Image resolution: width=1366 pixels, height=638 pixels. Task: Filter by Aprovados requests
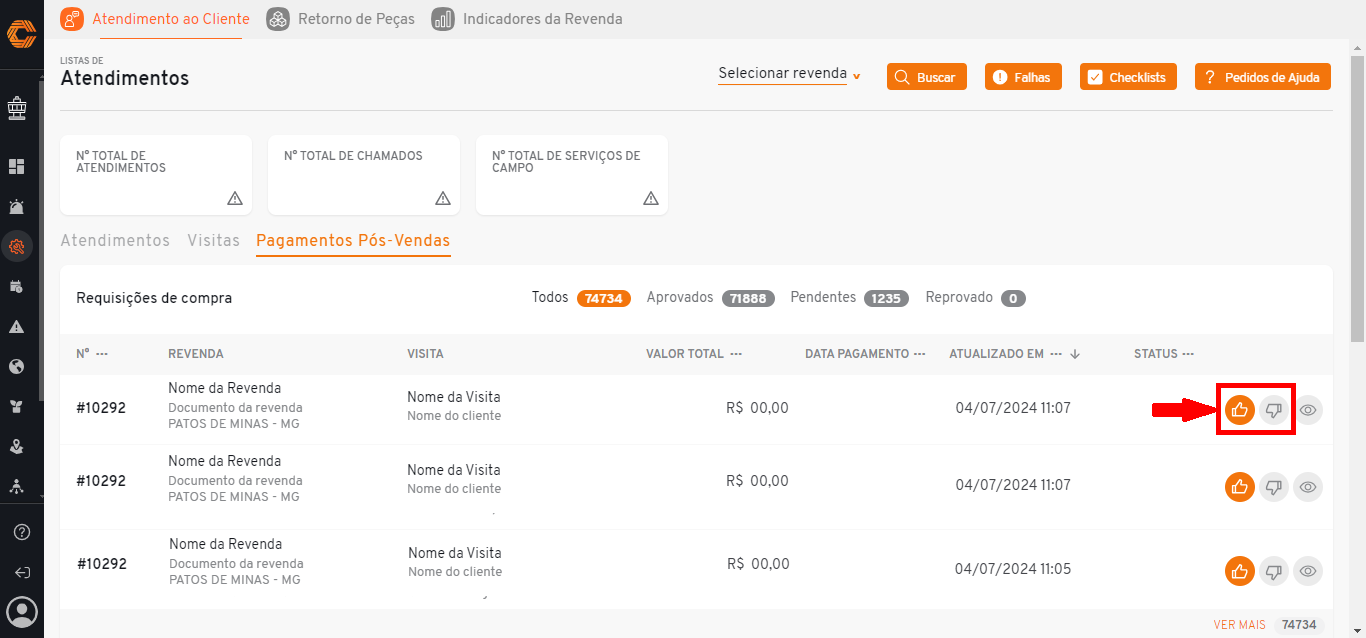click(711, 298)
